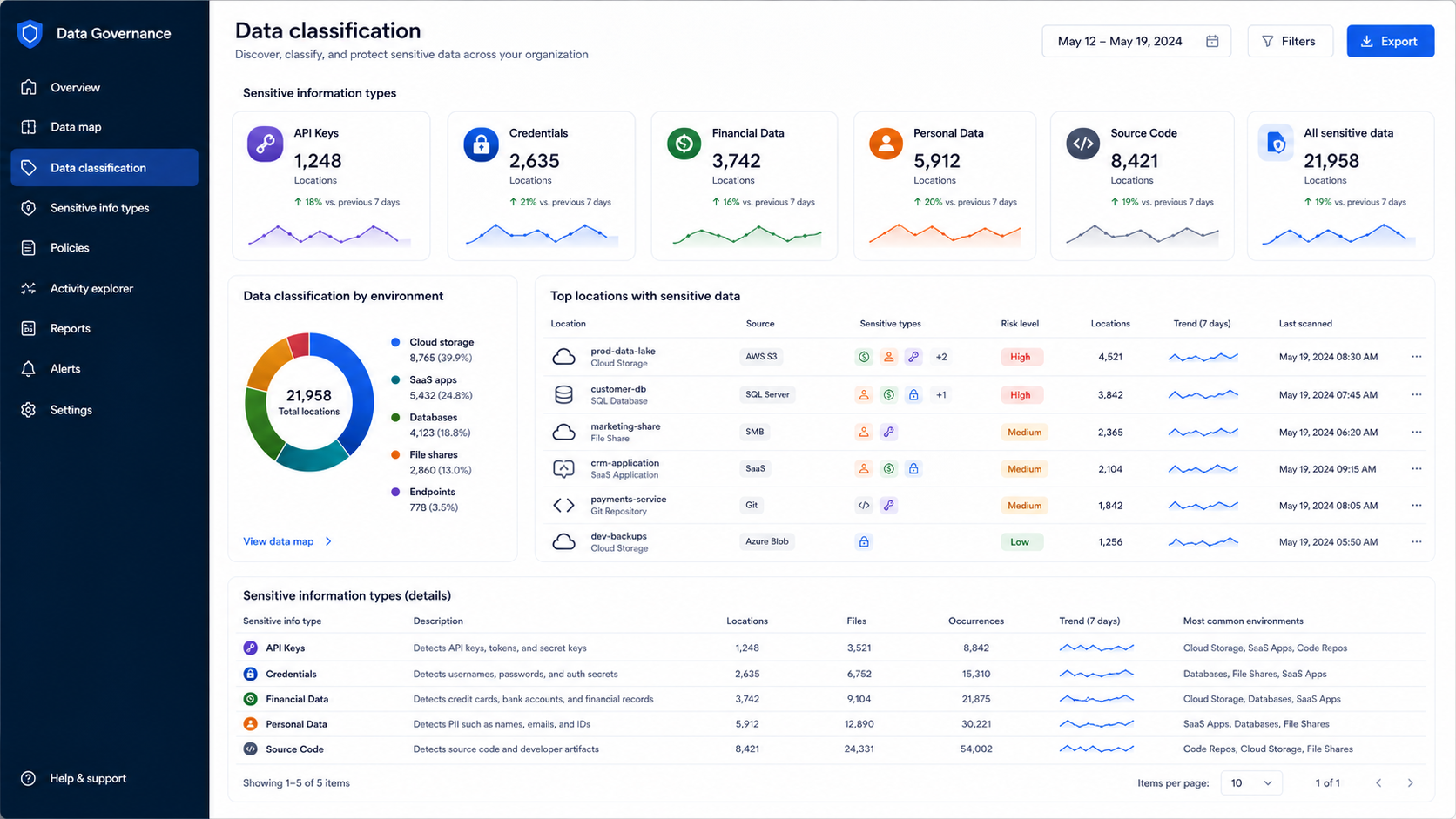Click the Low risk badge for dev-backups

pos(1021,541)
